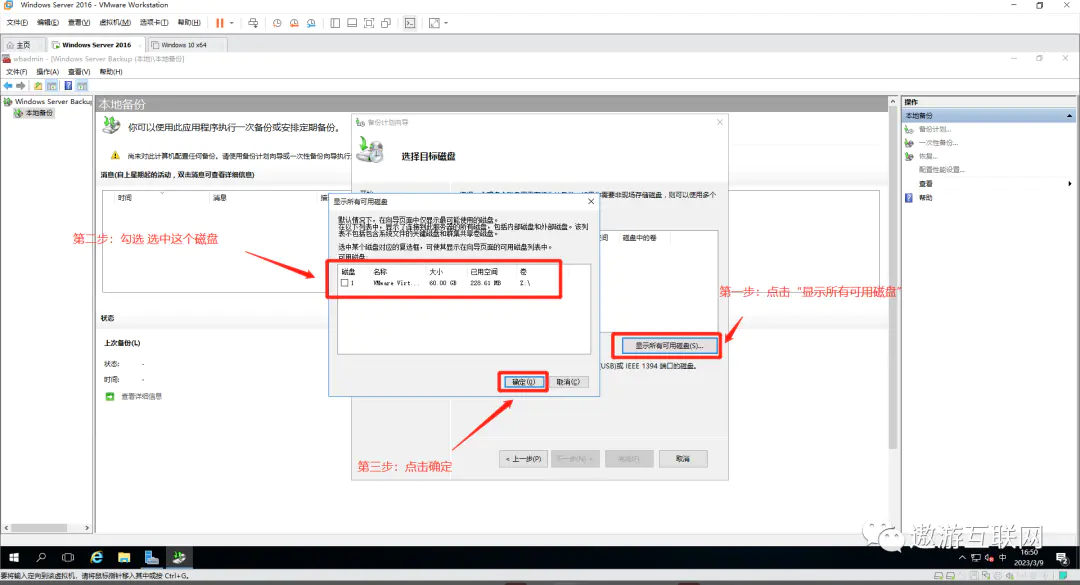Take a snapshot using the clock icon
Screen dimensions: 1080x585
click(277, 23)
